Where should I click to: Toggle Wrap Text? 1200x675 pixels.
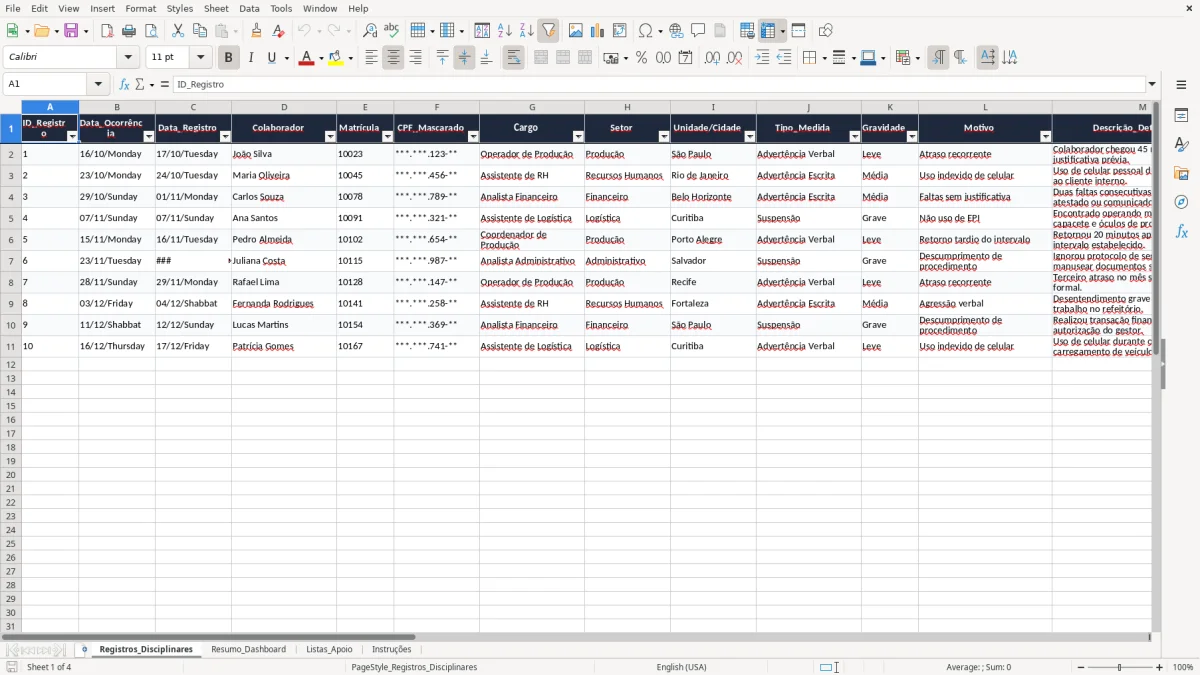coord(513,58)
